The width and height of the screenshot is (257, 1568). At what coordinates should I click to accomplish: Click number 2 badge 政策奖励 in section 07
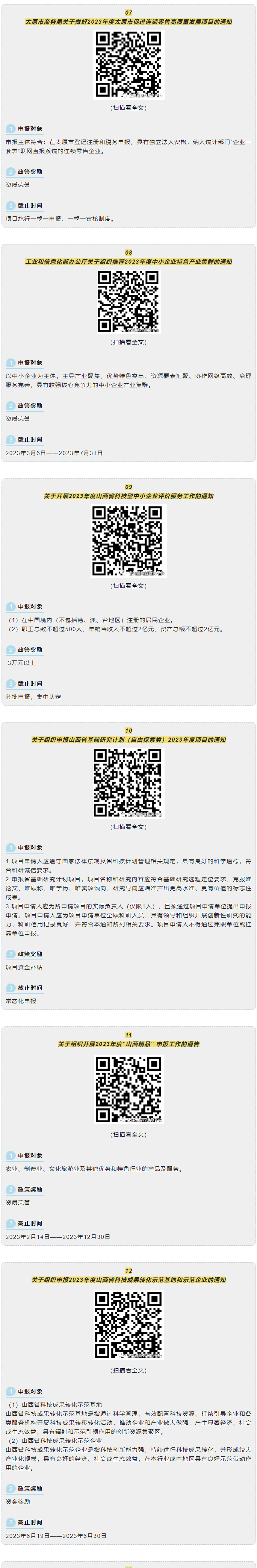pyautogui.click(x=10, y=172)
